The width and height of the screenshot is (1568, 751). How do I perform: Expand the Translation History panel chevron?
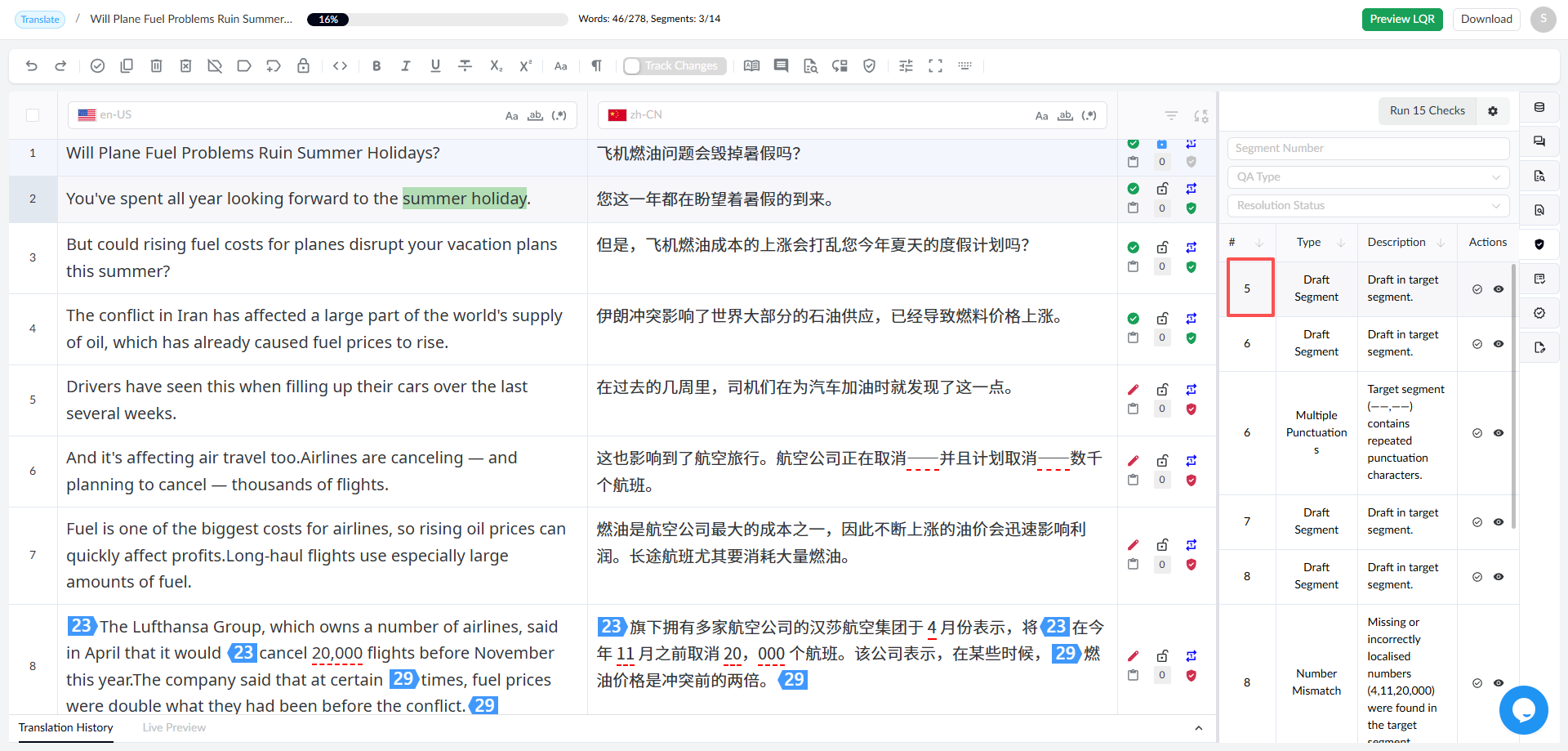pyautogui.click(x=1198, y=728)
